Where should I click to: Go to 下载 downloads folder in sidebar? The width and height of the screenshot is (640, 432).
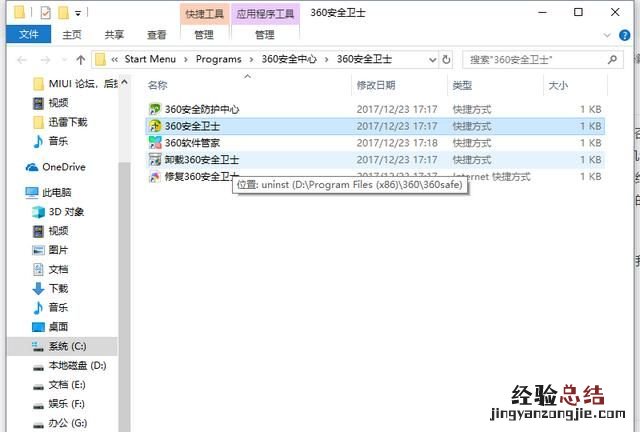(58, 288)
